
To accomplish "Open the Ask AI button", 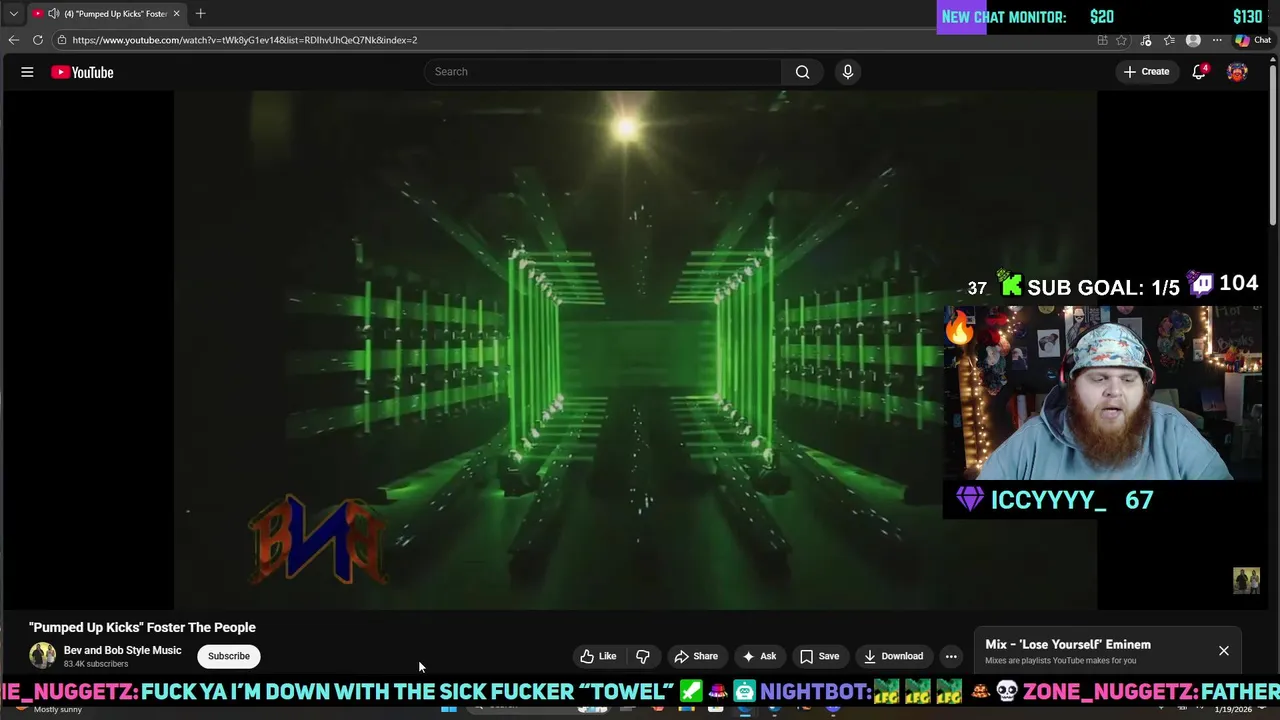I will click(x=759, y=656).
